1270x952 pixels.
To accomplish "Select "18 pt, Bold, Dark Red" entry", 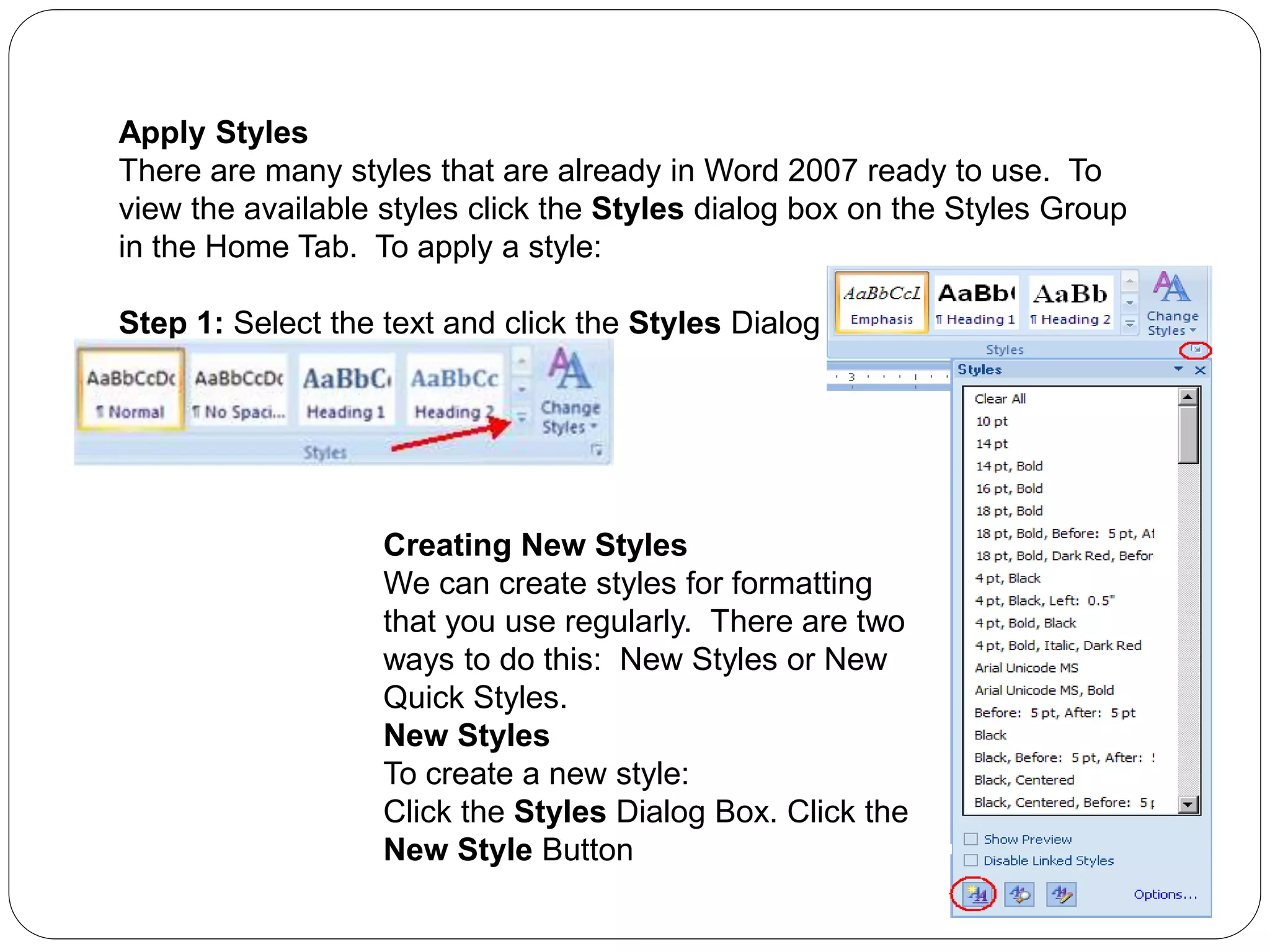I will 1064,556.
